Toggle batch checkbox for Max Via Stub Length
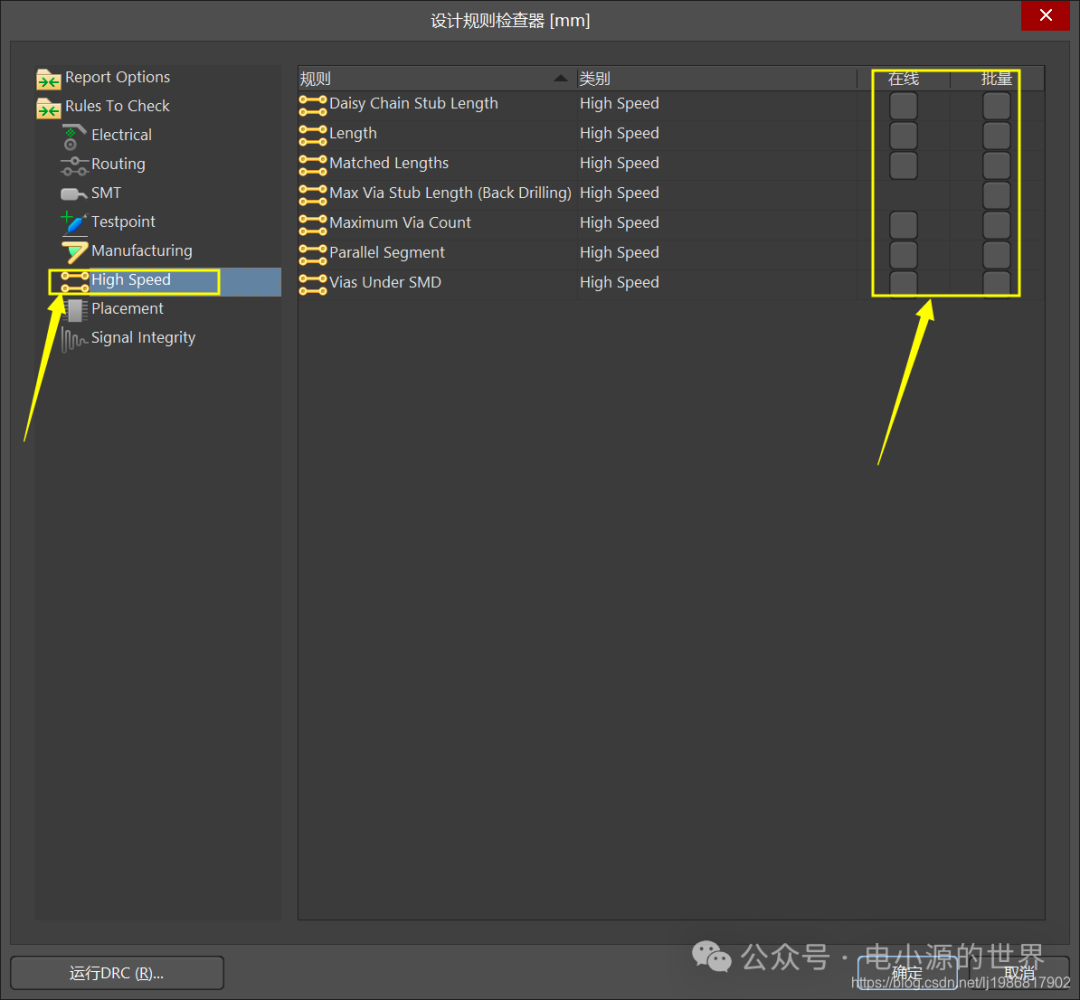Screen dimensions: 1080x1000 pos(996,196)
